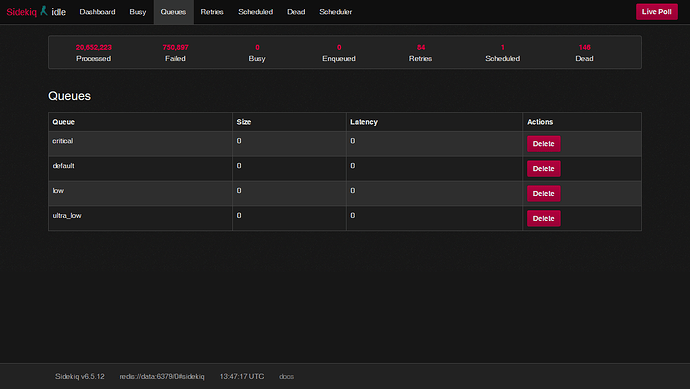Open the low queue link

[58, 191]
